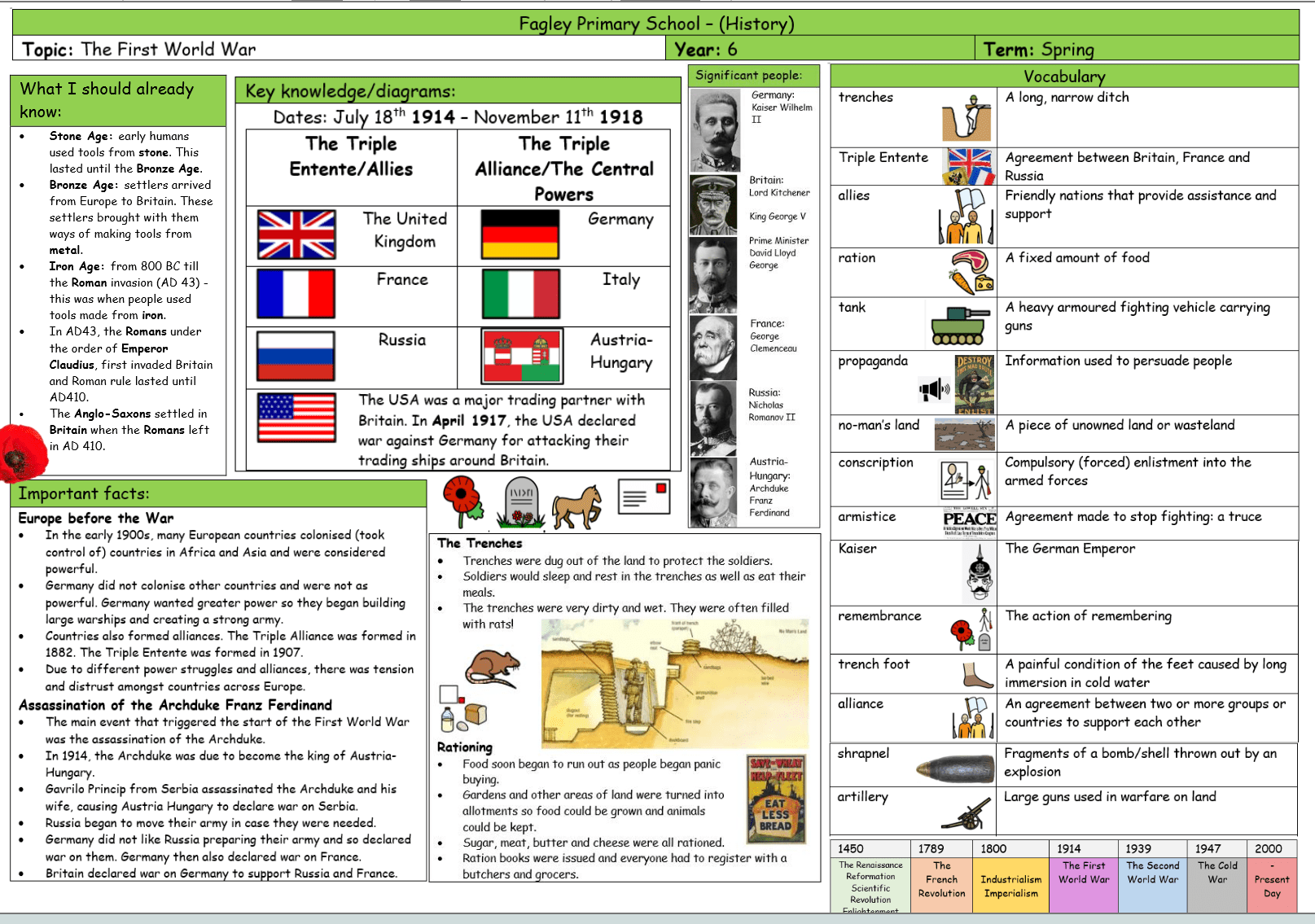
Task: Click the Eat Less Bread poster
Action: click(x=776, y=798)
